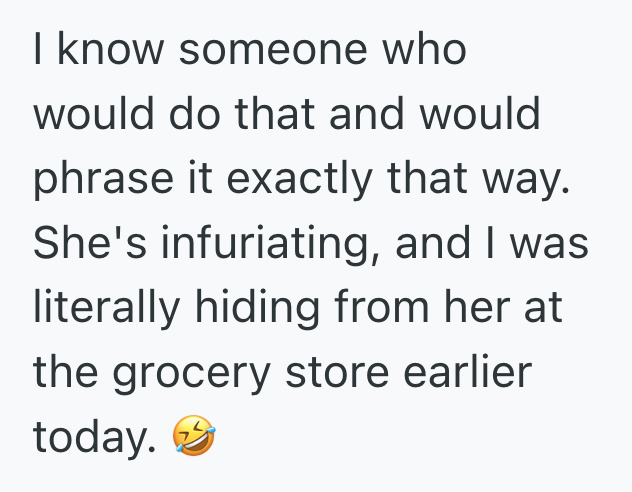Click the word "today."
The height and width of the screenshot is (492, 632).
(95, 436)
